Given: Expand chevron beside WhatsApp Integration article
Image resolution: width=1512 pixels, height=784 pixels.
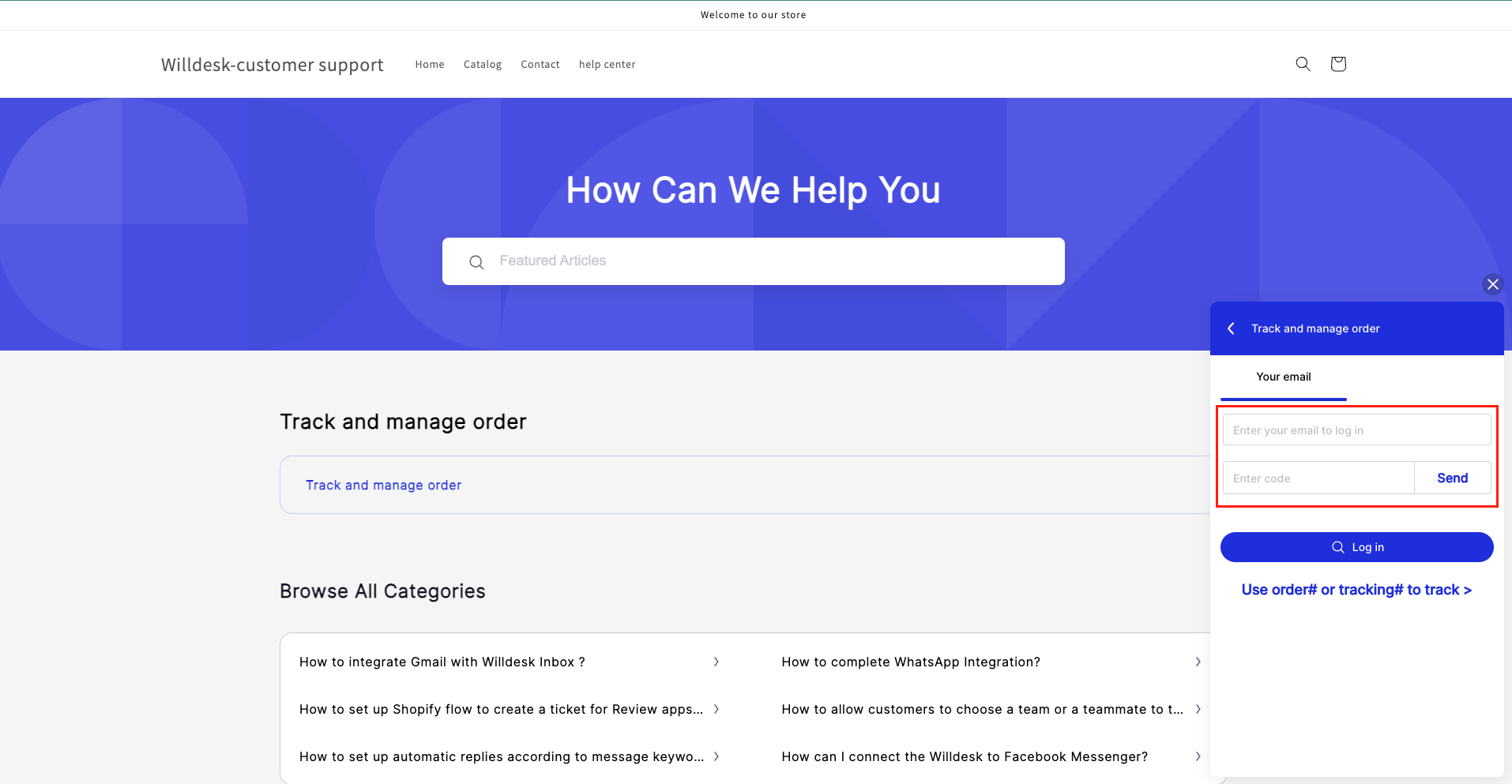Looking at the screenshot, I should coord(1198,662).
